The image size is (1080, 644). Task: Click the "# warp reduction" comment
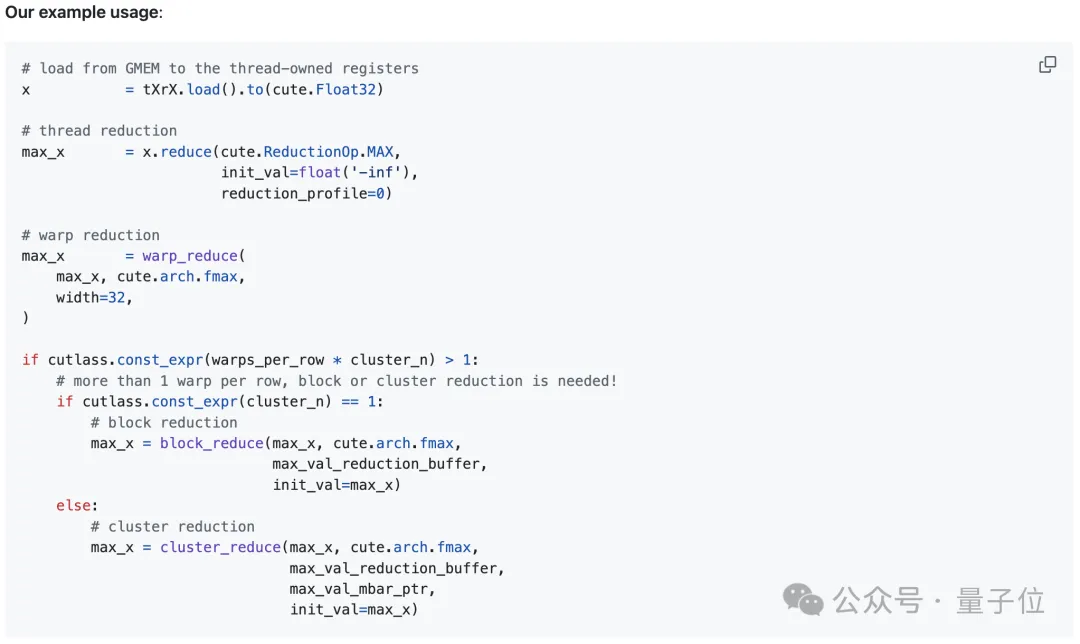[x=90, y=235]
